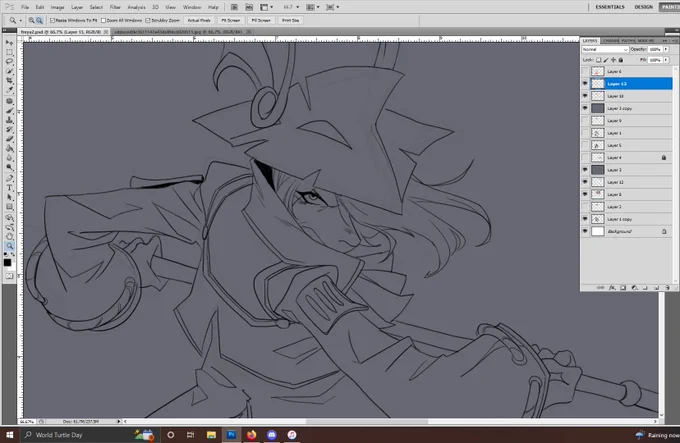Click Print Size button

(x=291, y=20)
